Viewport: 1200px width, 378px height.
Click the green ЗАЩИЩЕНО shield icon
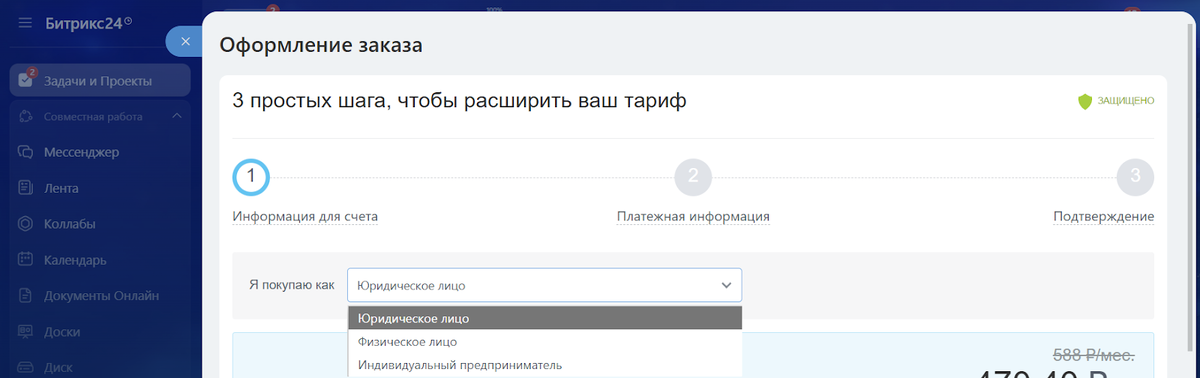[1084, 101]
